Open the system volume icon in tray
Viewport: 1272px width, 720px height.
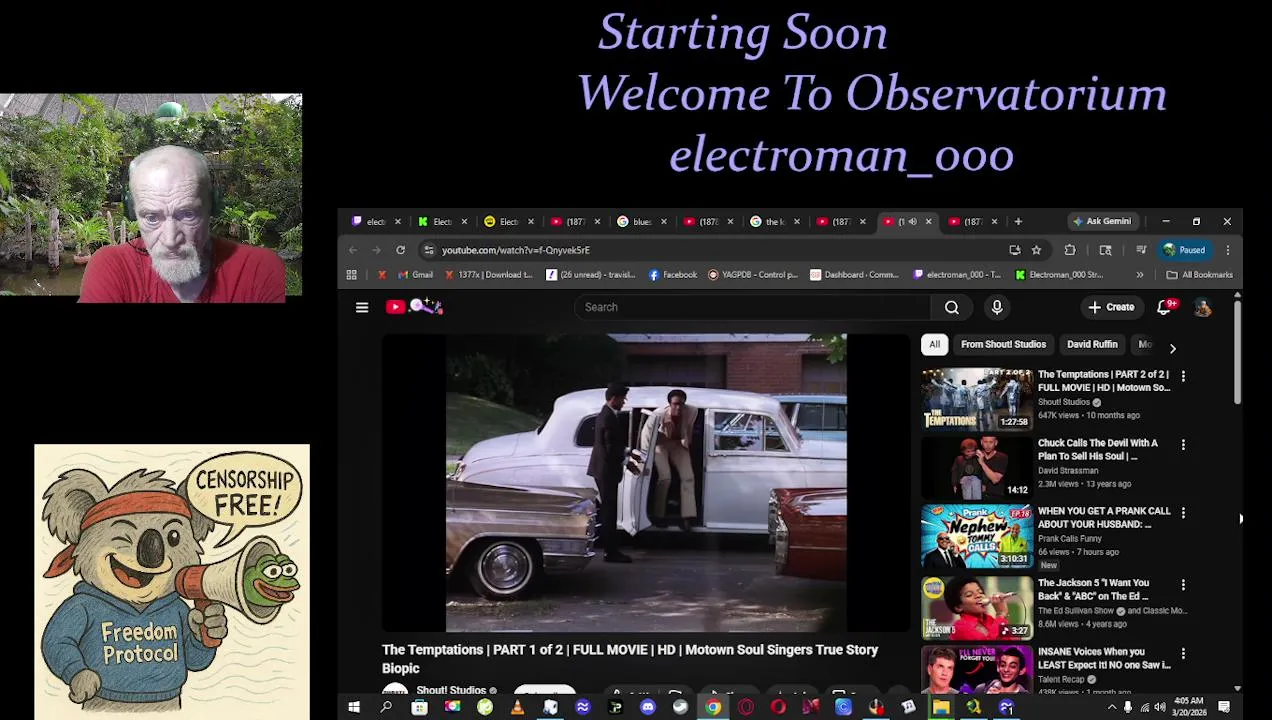pyautogui.click(x=1160, y=707)
